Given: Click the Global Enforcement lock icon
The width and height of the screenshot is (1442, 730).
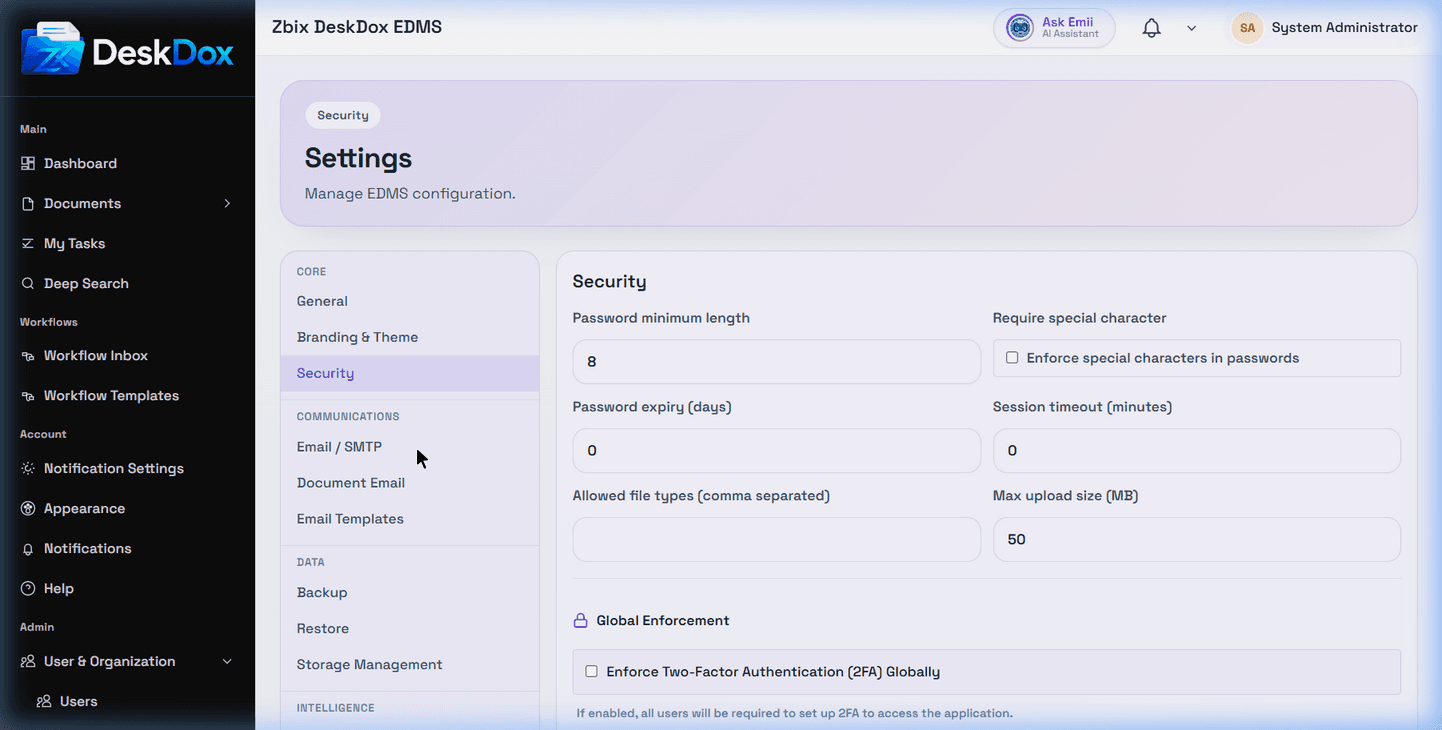Looking at the screenshot, I should click(x=580, y=620).
